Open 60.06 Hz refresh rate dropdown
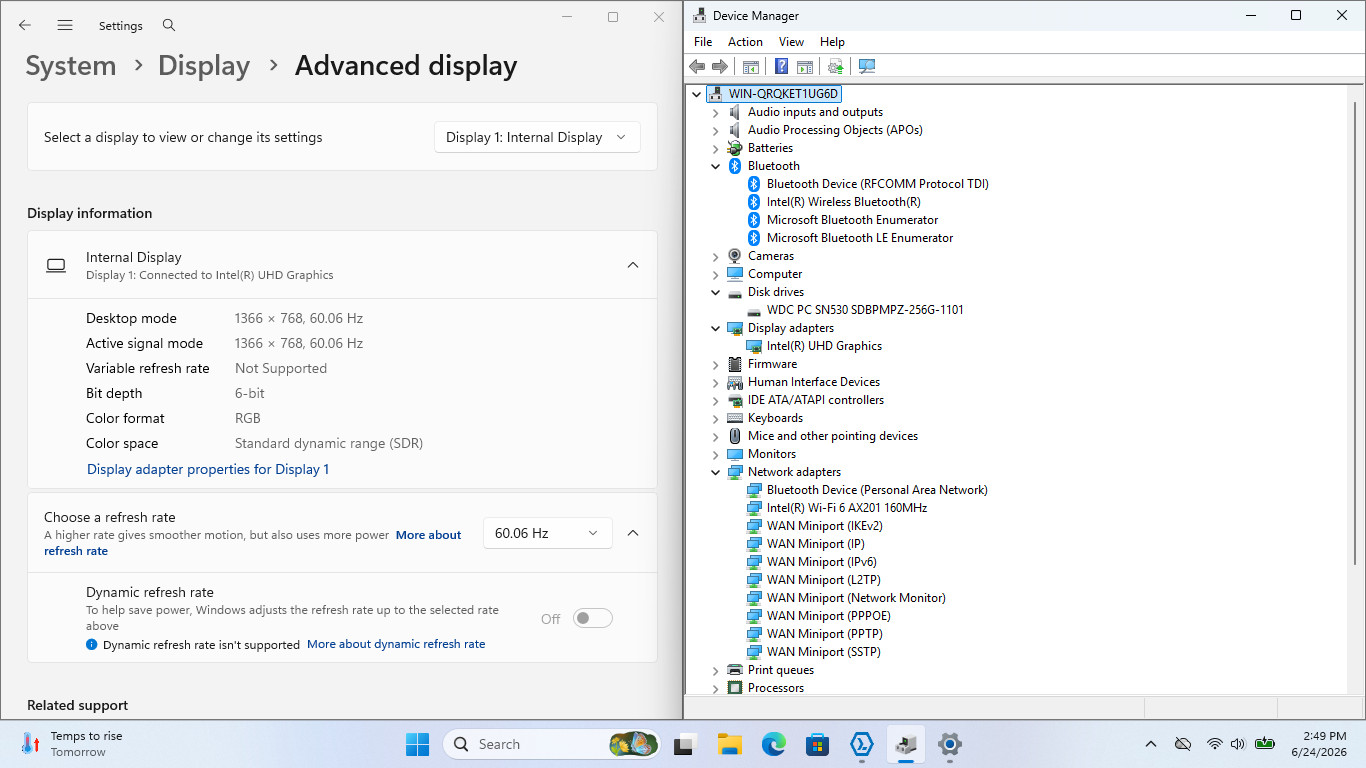Image resolution: width=1366 pixels, height=768 pixels. [x=547, y=533]
